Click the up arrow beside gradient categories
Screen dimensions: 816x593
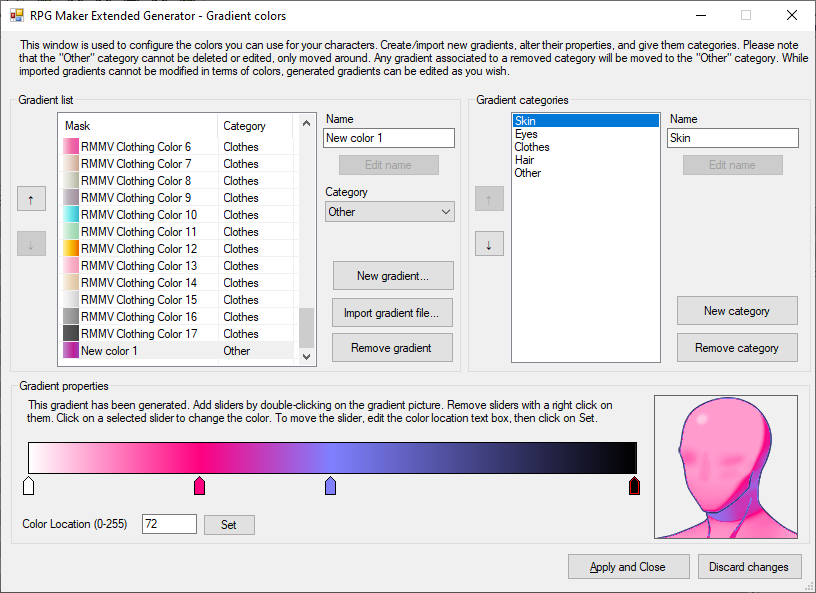pyautogui.click(x=489, y=198)
